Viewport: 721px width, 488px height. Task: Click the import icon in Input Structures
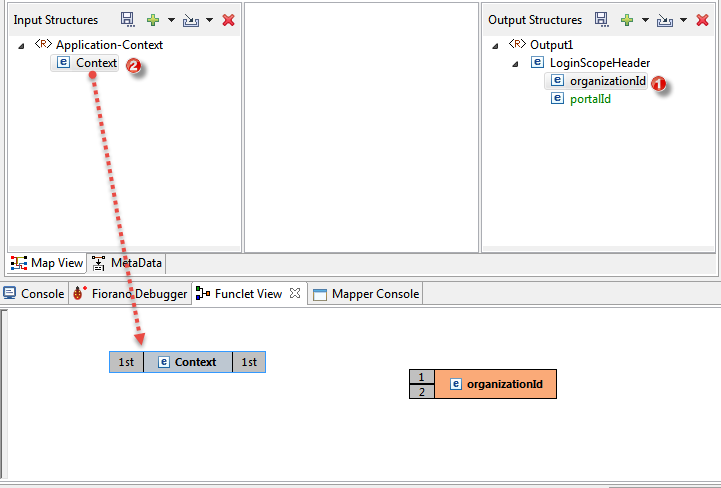(191, 19)
